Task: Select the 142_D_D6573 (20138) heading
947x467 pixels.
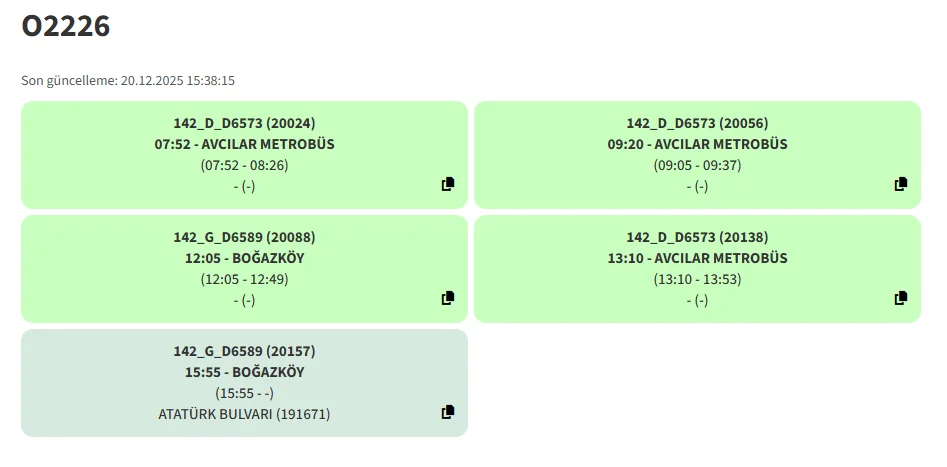Action: (x=697, y=238)
